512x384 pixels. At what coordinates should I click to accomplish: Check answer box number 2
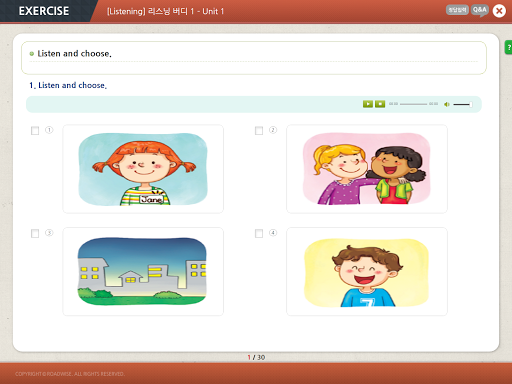[x=259, y=131]
